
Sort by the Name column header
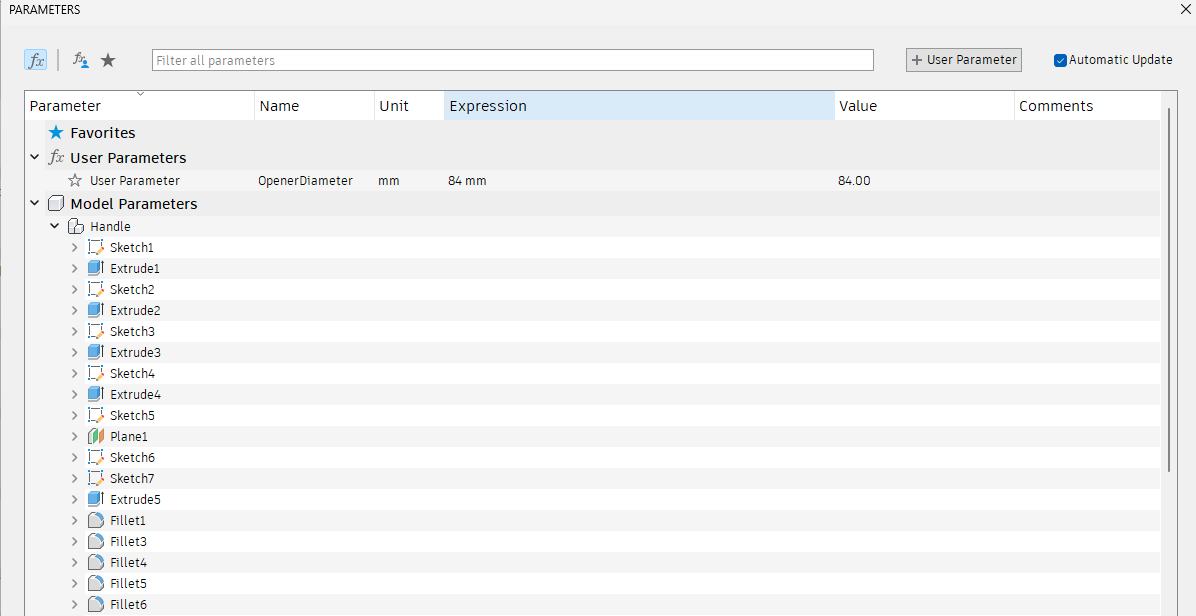click(x=314, y=106)
